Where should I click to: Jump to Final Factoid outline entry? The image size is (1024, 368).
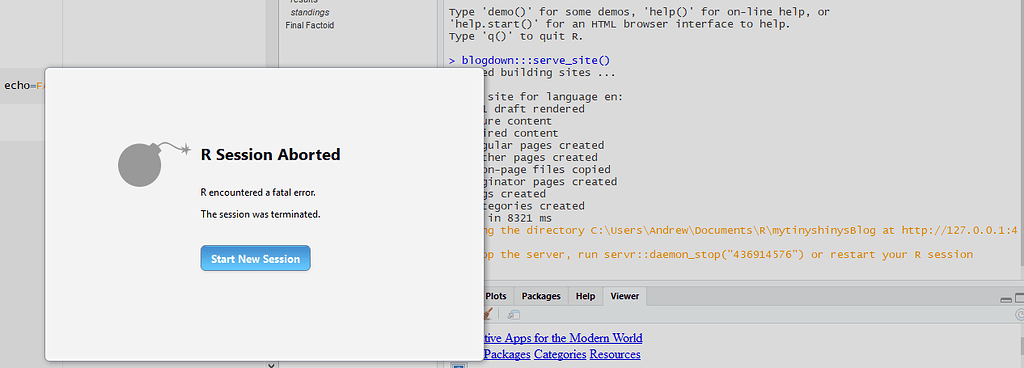point(310,25)
